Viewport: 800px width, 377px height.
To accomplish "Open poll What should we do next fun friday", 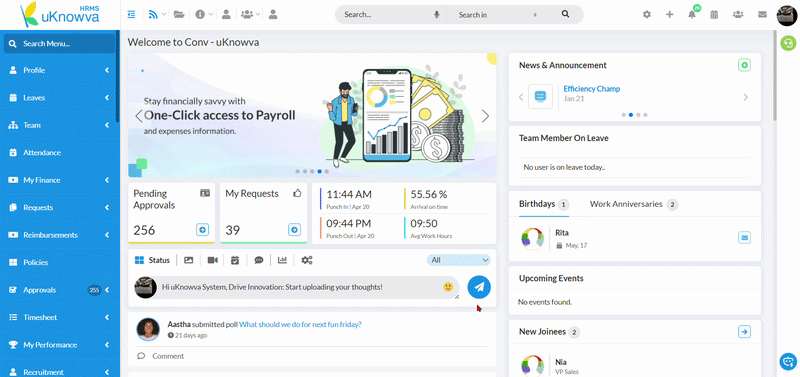I will point(301,324).
